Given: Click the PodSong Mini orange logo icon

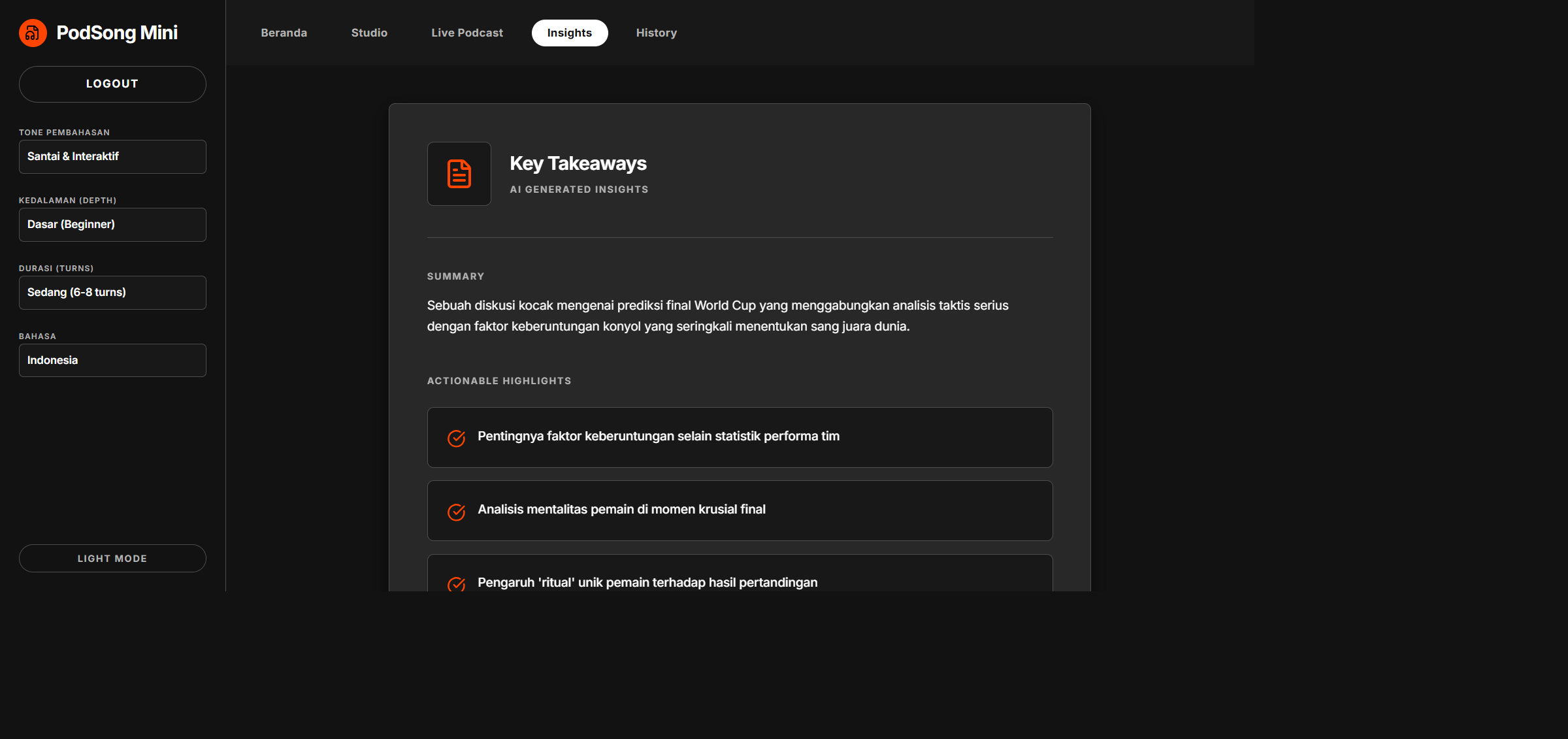Looking at the screenshot, I should coord(33,33).
